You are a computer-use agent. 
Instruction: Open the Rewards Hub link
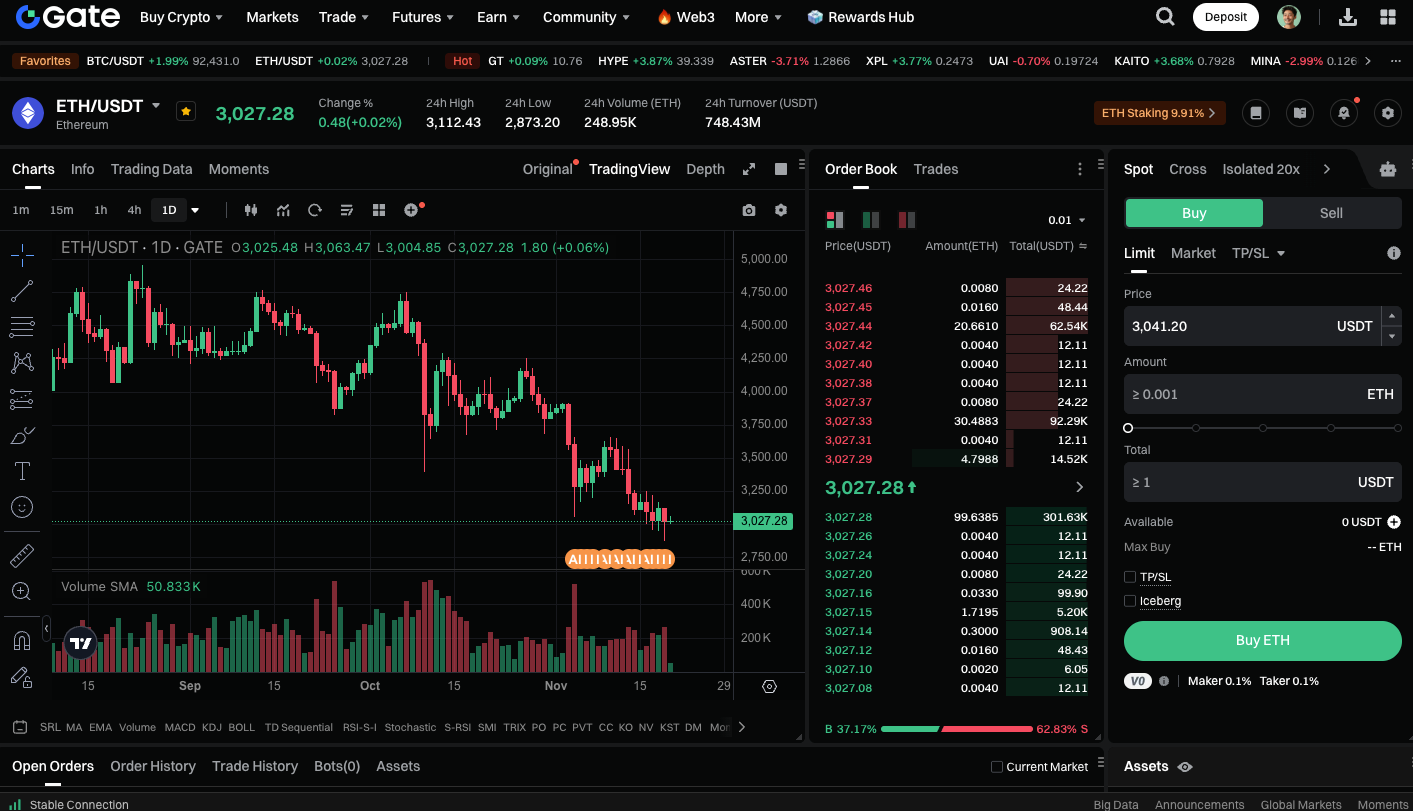pos(860,17)
